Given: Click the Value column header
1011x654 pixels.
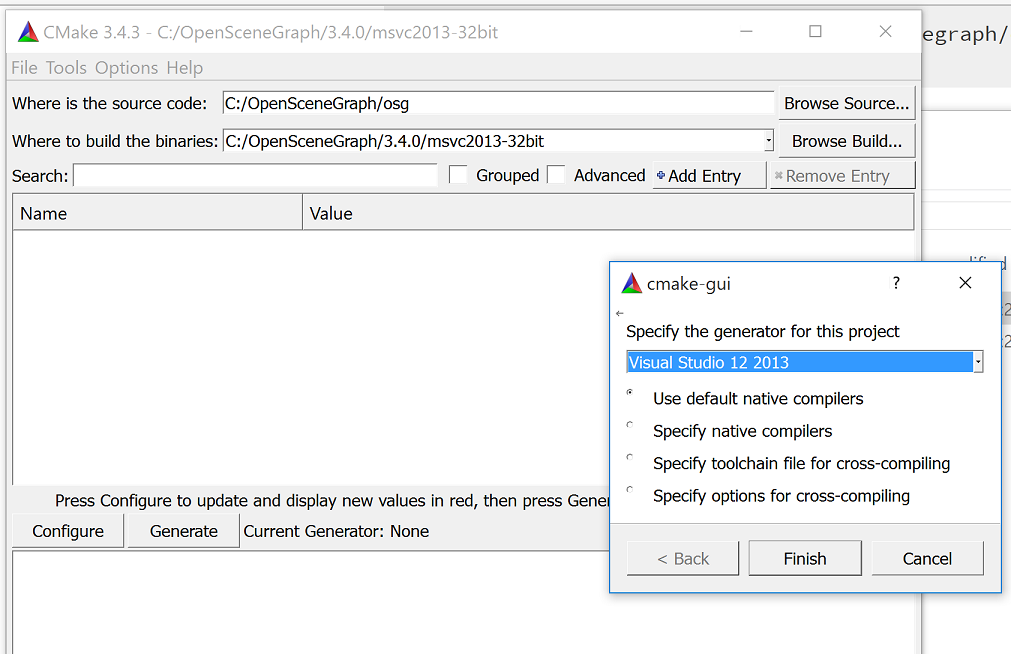Looking at the screenshot, I should point(608,213).
